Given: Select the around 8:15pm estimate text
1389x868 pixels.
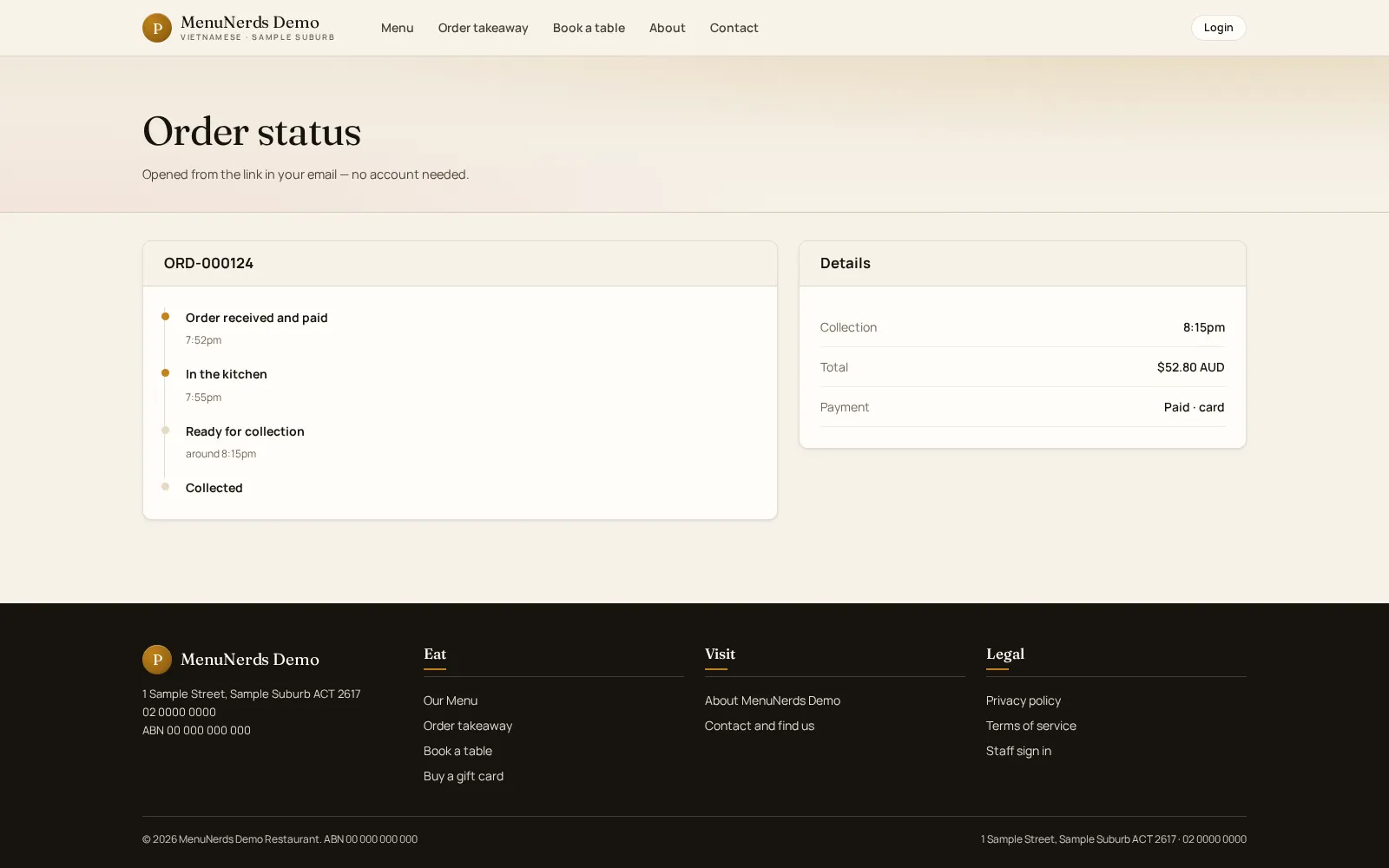Looking at the screenshot, I should [x=221, y=454].
